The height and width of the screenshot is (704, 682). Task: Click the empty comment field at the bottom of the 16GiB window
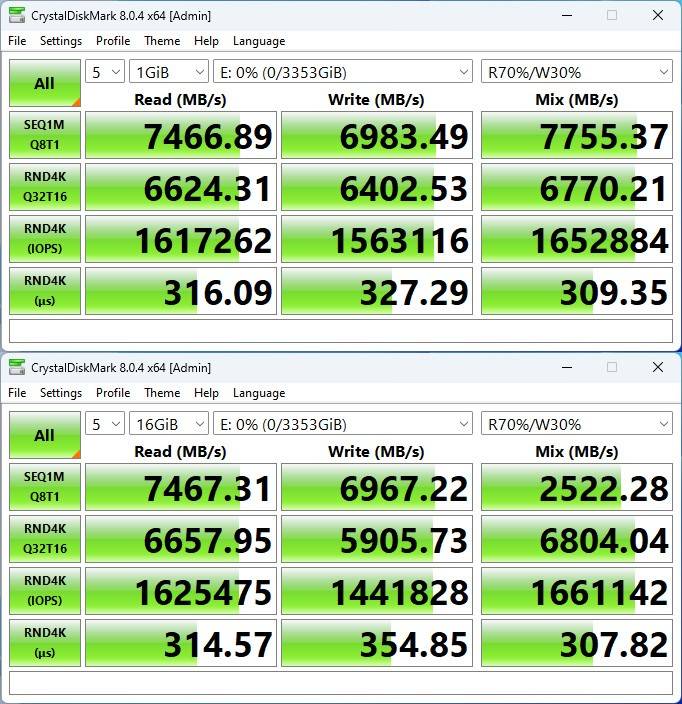pyautogui.click(x=340, y=684)
